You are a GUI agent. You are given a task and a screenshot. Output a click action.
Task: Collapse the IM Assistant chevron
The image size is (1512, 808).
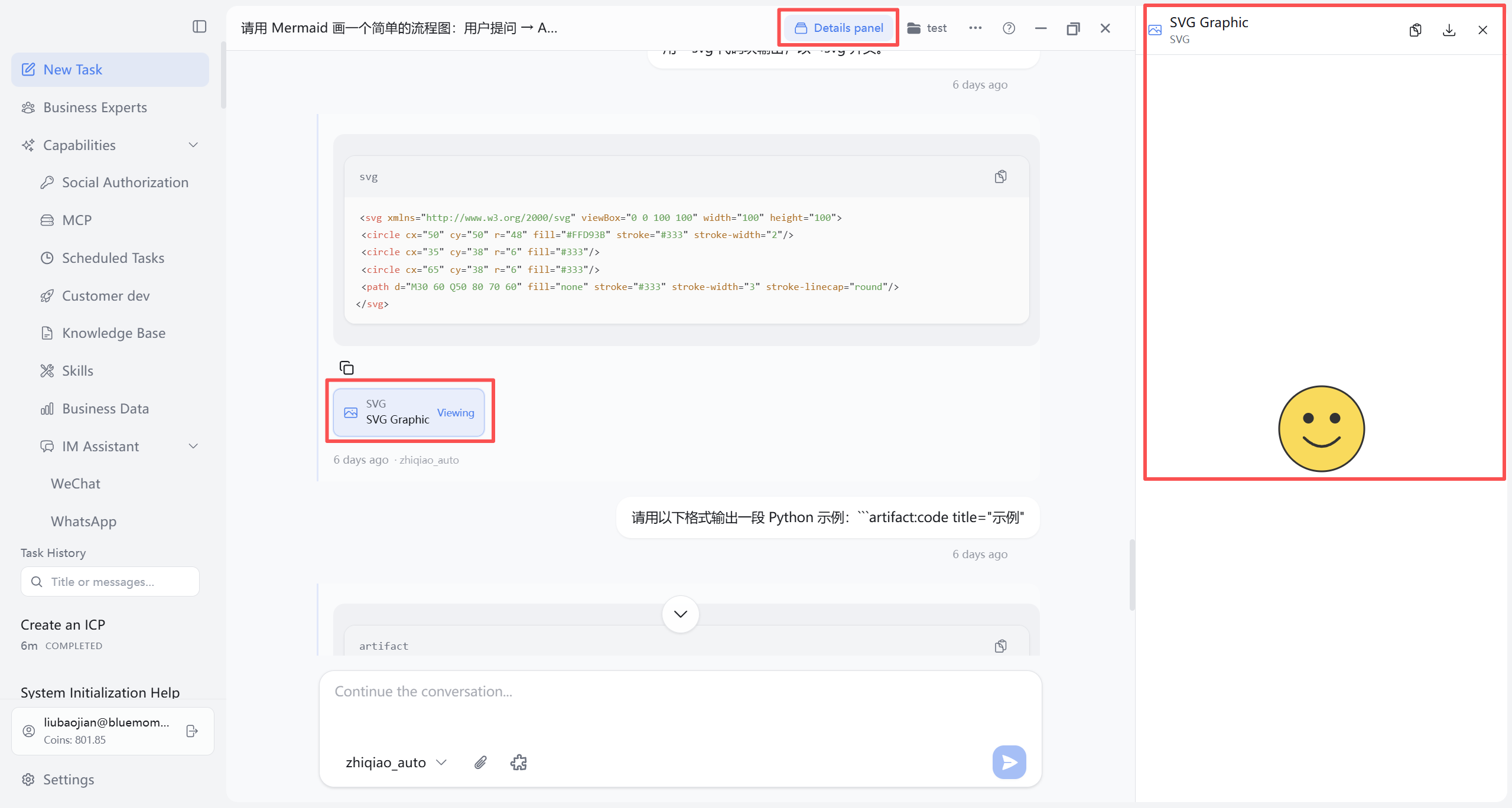[x=193, y=447]
